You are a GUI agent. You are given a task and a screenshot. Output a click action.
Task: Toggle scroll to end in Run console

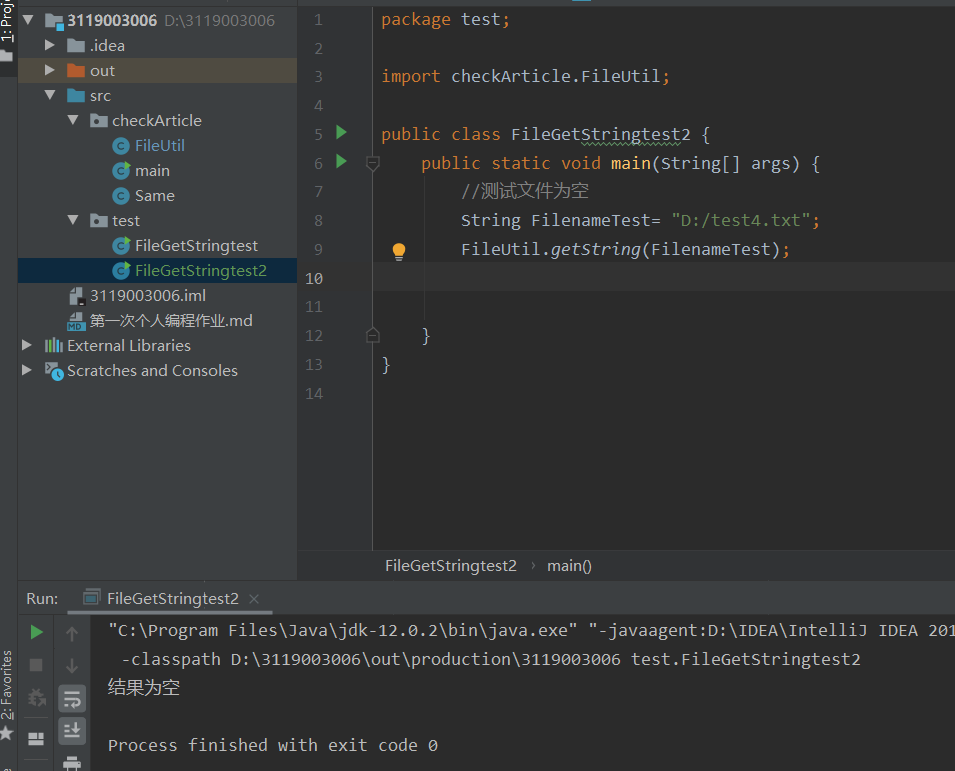[72, 731]
